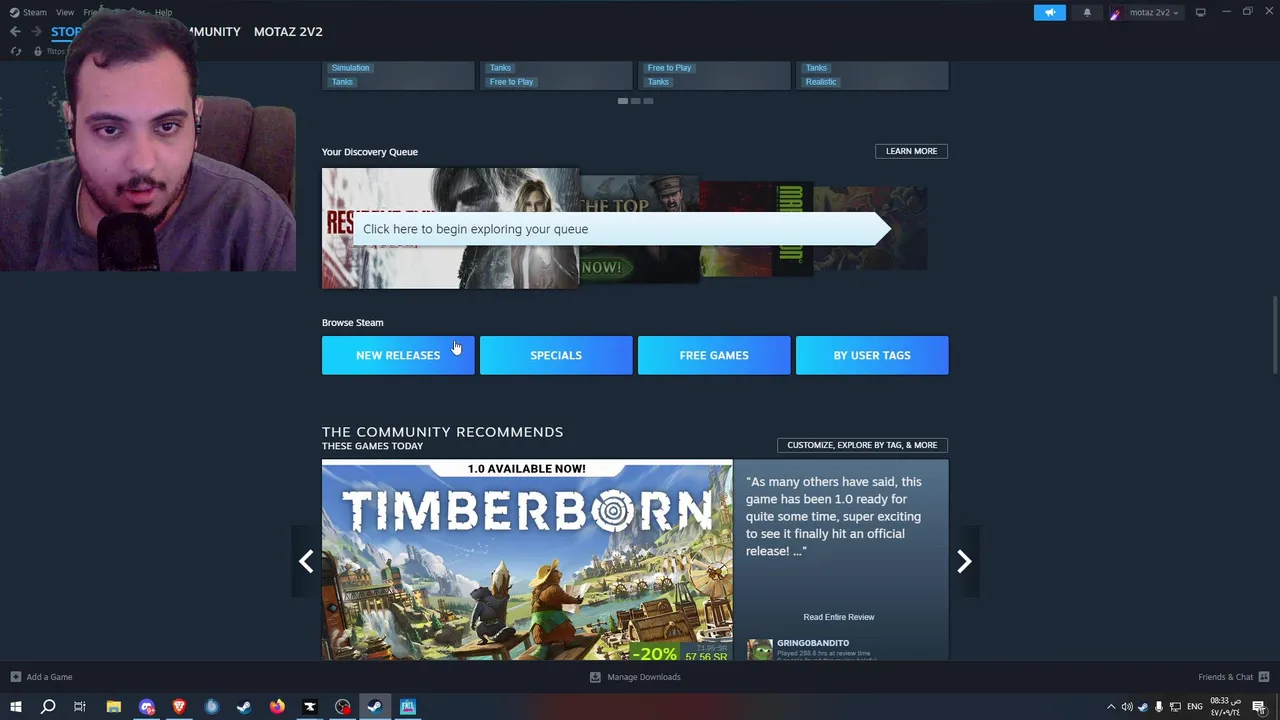1280x720 pixels.
Task: Open the Fall Guys taskbar icon
Action: pos(408,707)
